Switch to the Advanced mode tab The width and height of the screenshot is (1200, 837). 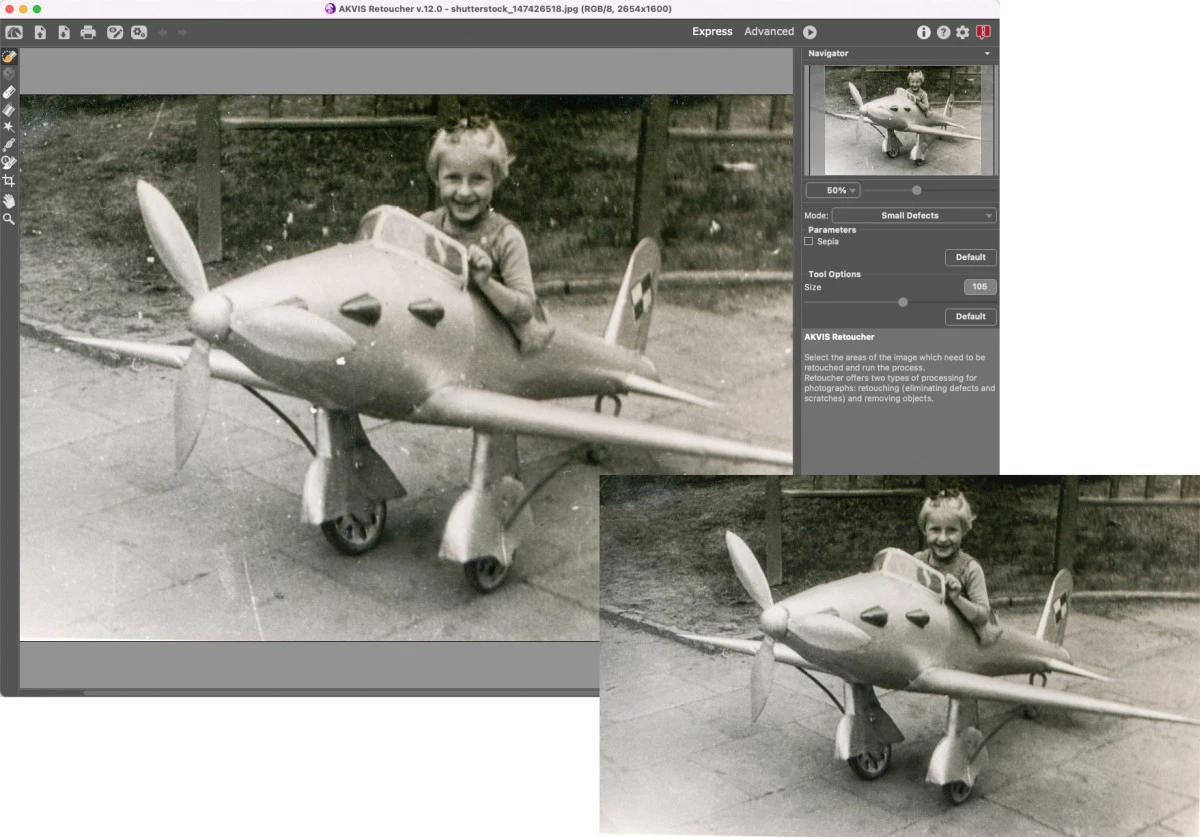tap(768, 32)
